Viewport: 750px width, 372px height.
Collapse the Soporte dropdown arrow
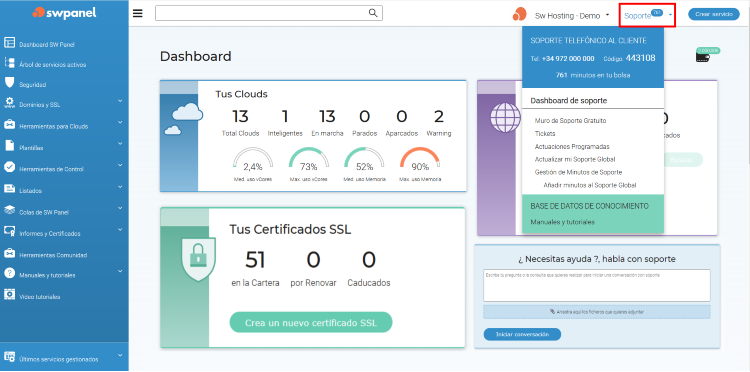pyautogui.click(x=671, y=15)
